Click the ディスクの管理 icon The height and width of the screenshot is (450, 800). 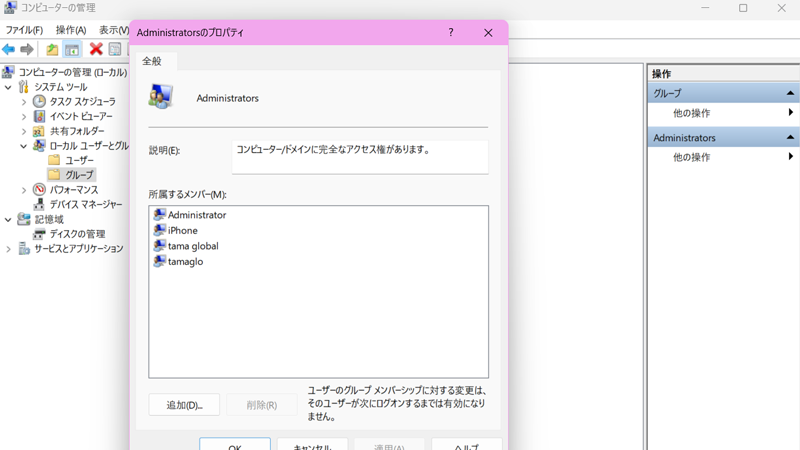tap(39, 234)
